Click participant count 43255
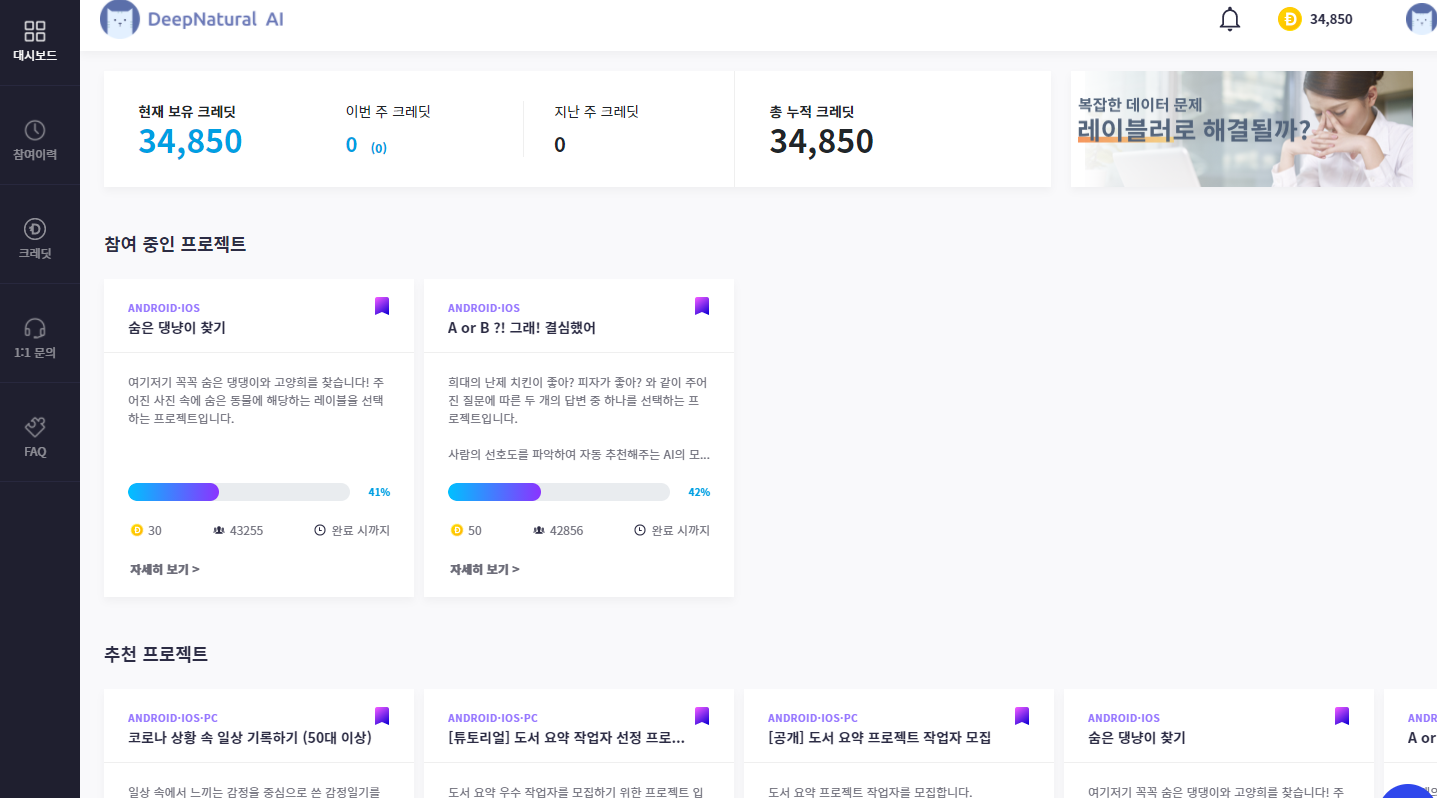1437x798 pixels. coord(247,530)
